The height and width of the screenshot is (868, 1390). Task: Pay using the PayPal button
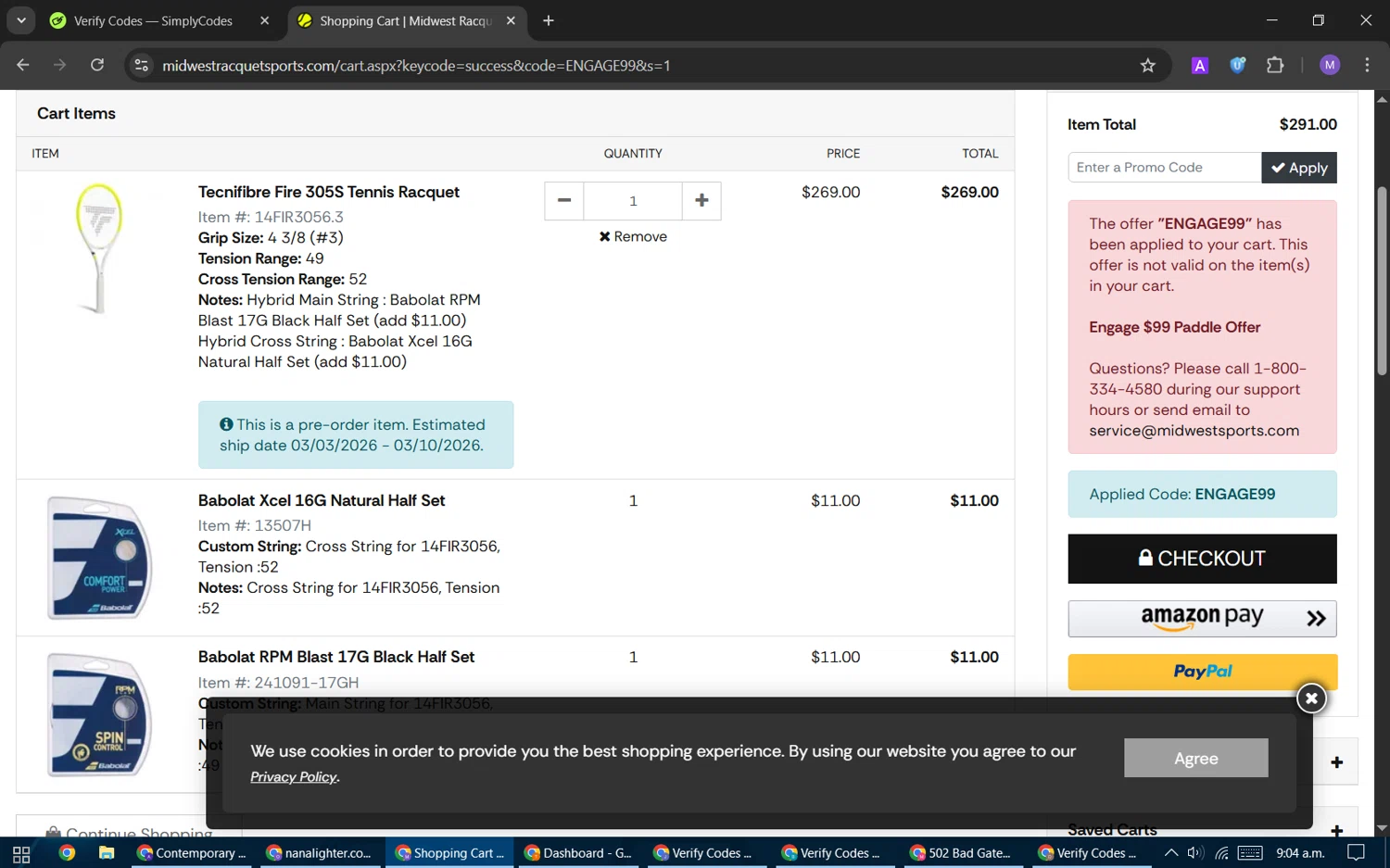pos(1202,672)
